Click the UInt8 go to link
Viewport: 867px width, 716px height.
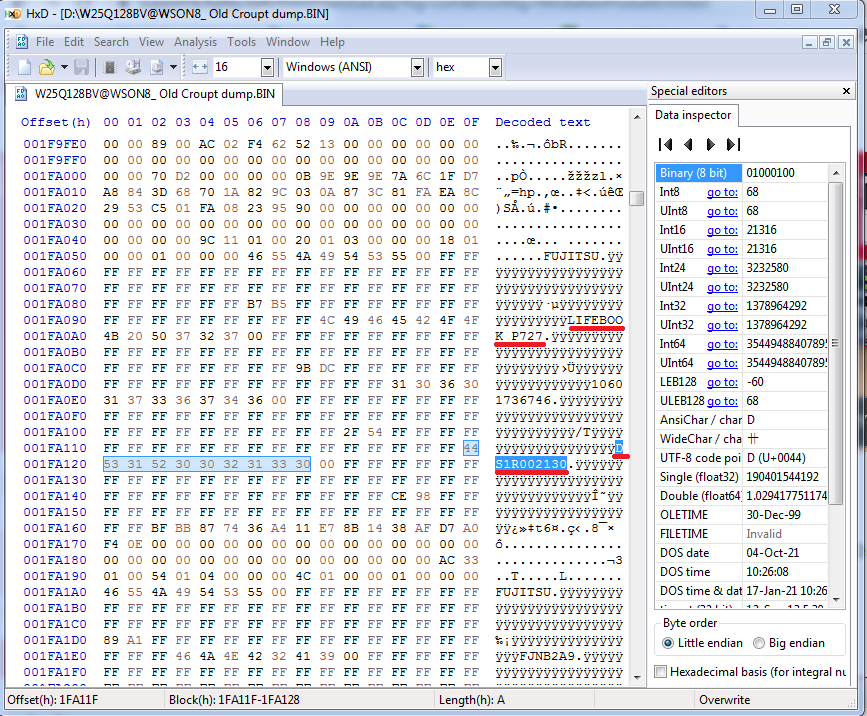[722, 211]
